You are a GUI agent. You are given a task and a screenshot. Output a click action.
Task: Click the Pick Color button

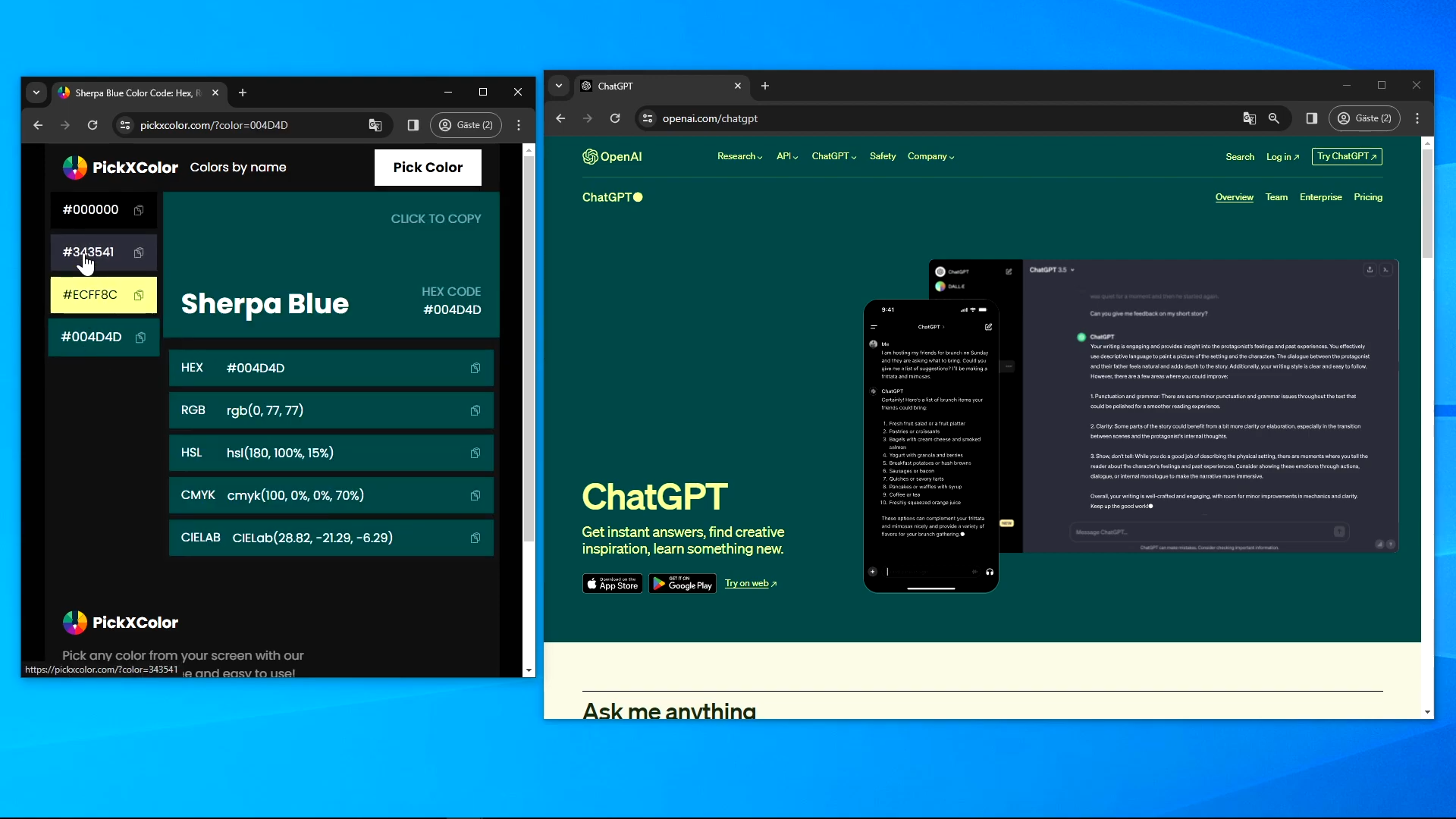tap(428, 168)
